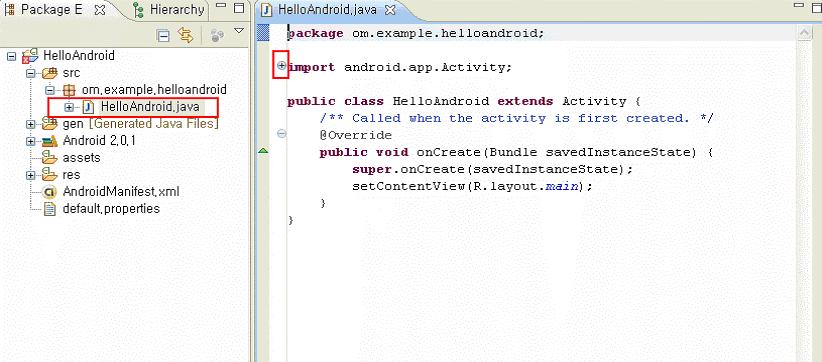Viewport: 822px width, 362px height.
Task: Click "package" keyword in the editor
Action: tap(316, 33)
